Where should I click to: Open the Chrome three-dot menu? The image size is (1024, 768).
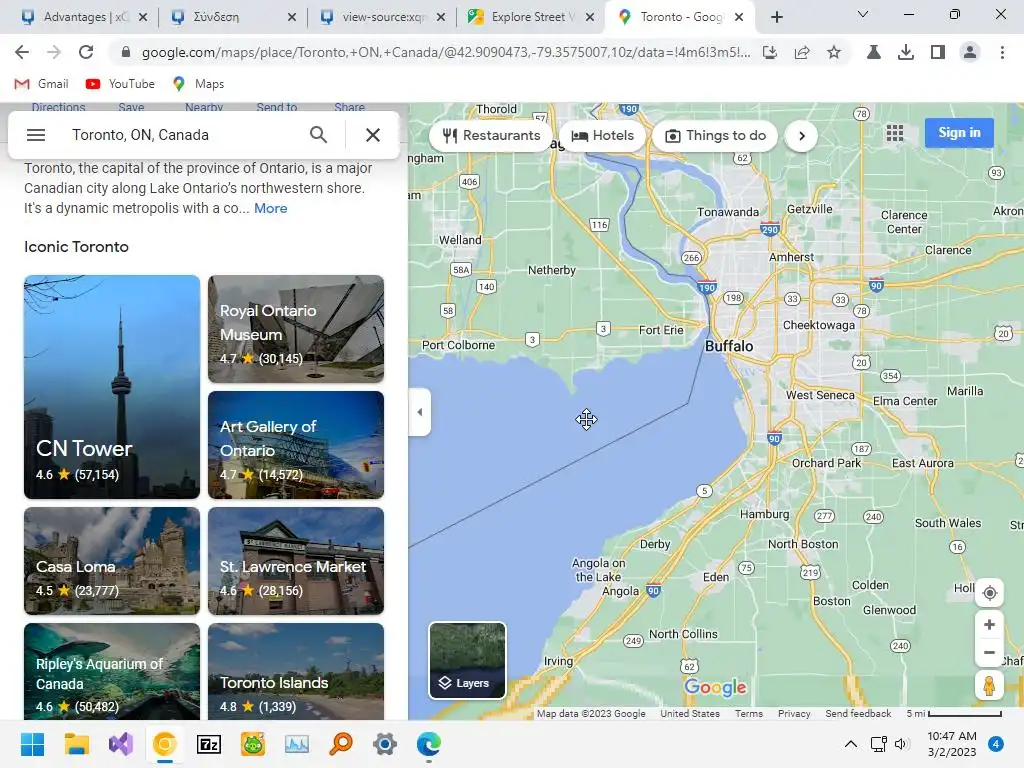(x=1002, y=52)
